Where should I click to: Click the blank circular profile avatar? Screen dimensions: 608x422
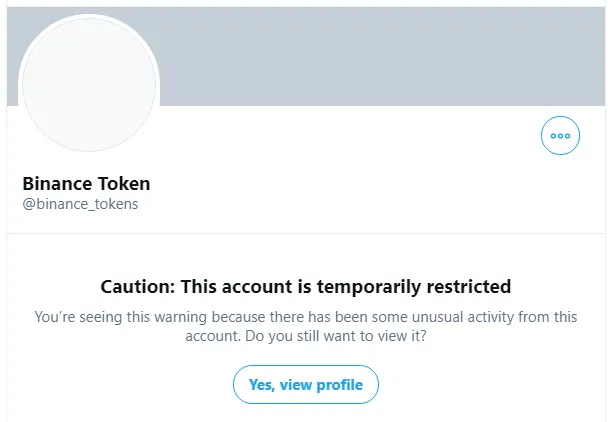point(89,84)
